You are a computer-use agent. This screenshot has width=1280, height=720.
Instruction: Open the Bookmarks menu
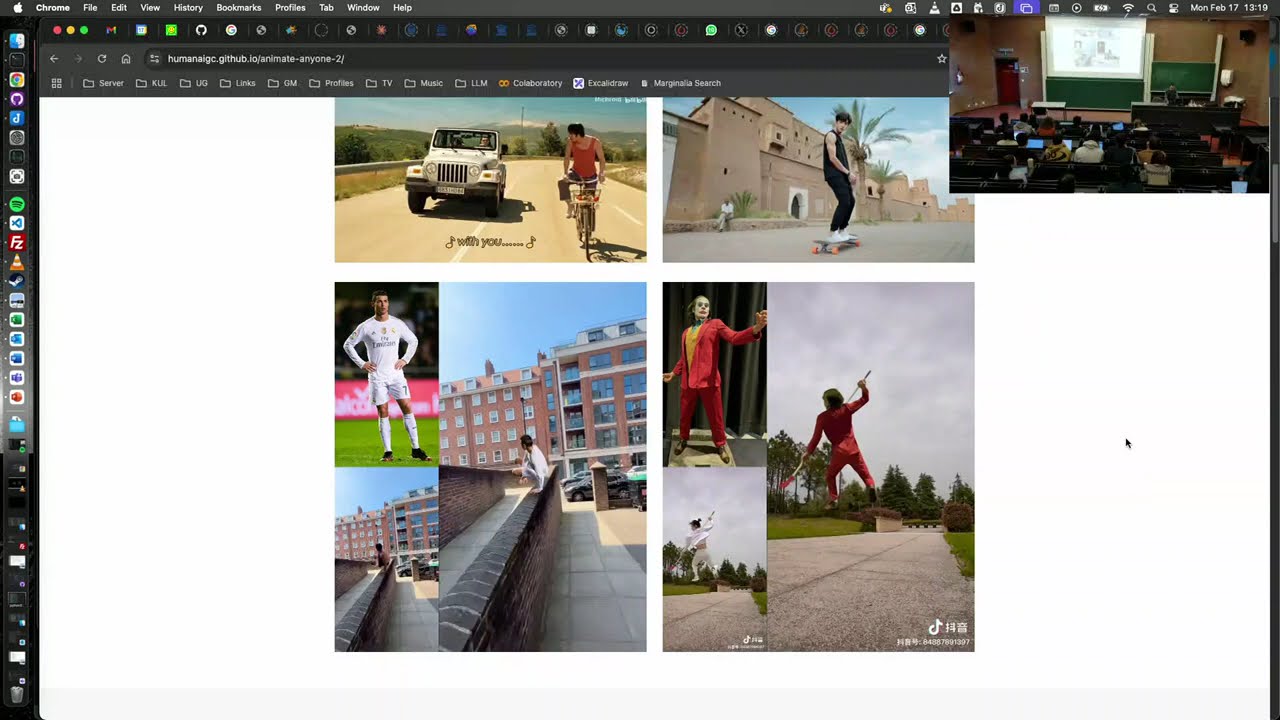(x=239, y=7)
